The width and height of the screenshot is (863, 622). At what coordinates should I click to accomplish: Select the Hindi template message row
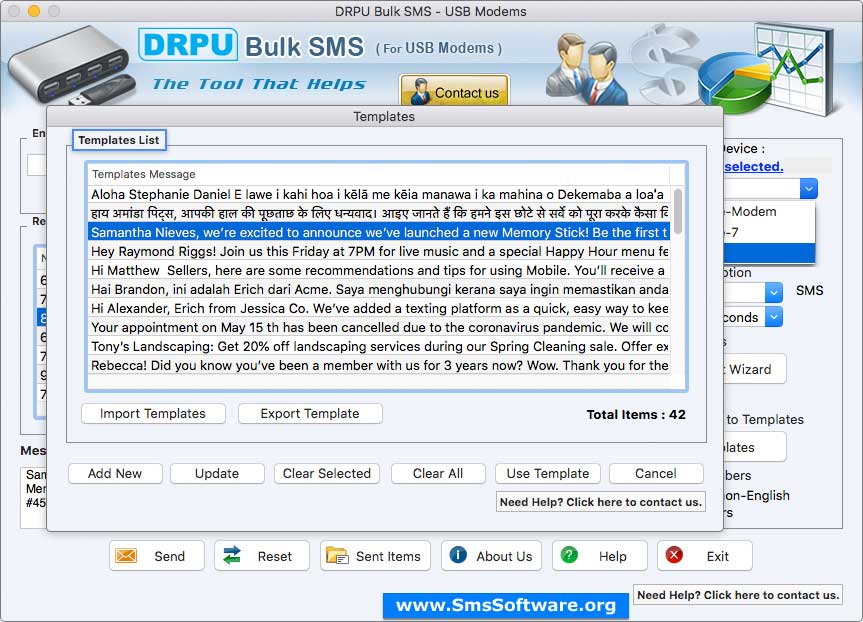pyautogui.click(x=379, y=213)
